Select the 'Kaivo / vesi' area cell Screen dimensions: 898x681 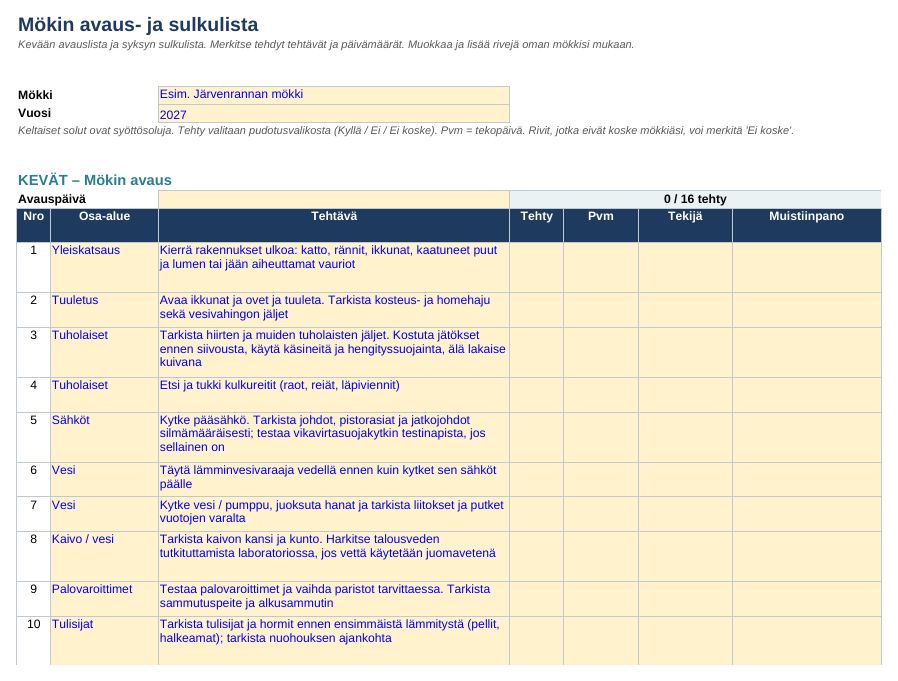[x=104, y=557]
